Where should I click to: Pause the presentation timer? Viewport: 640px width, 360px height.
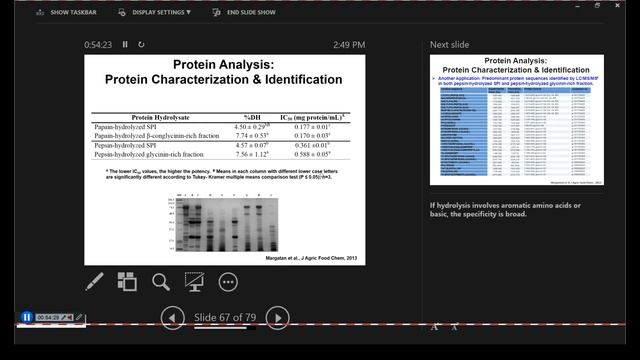(x=125, y=44)
